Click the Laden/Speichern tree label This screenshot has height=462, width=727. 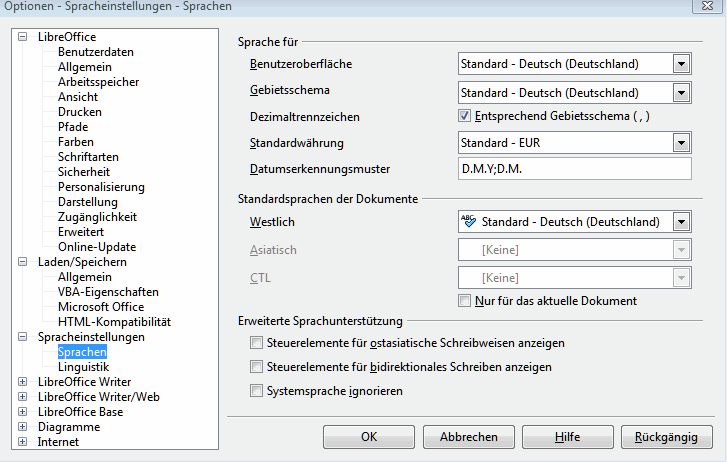coord(82,262)
